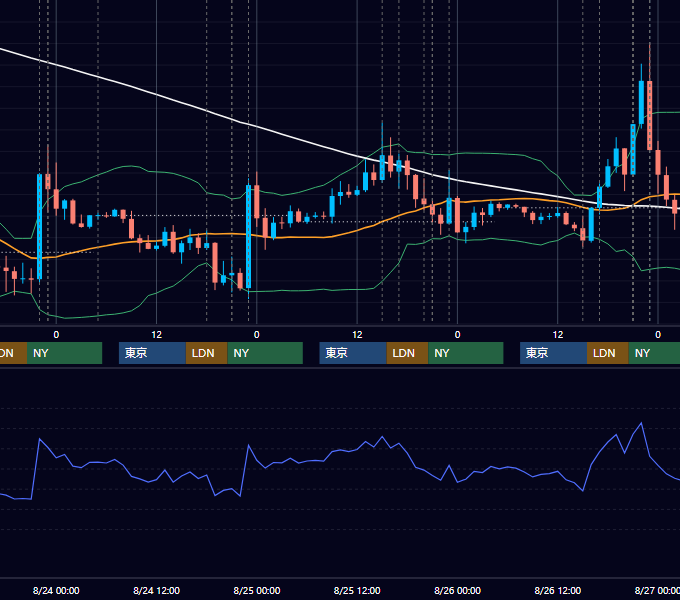Viewport: 680px width, 600px height.
Task: Select the 東京 session block on 8/24
Action: point(152,353)
